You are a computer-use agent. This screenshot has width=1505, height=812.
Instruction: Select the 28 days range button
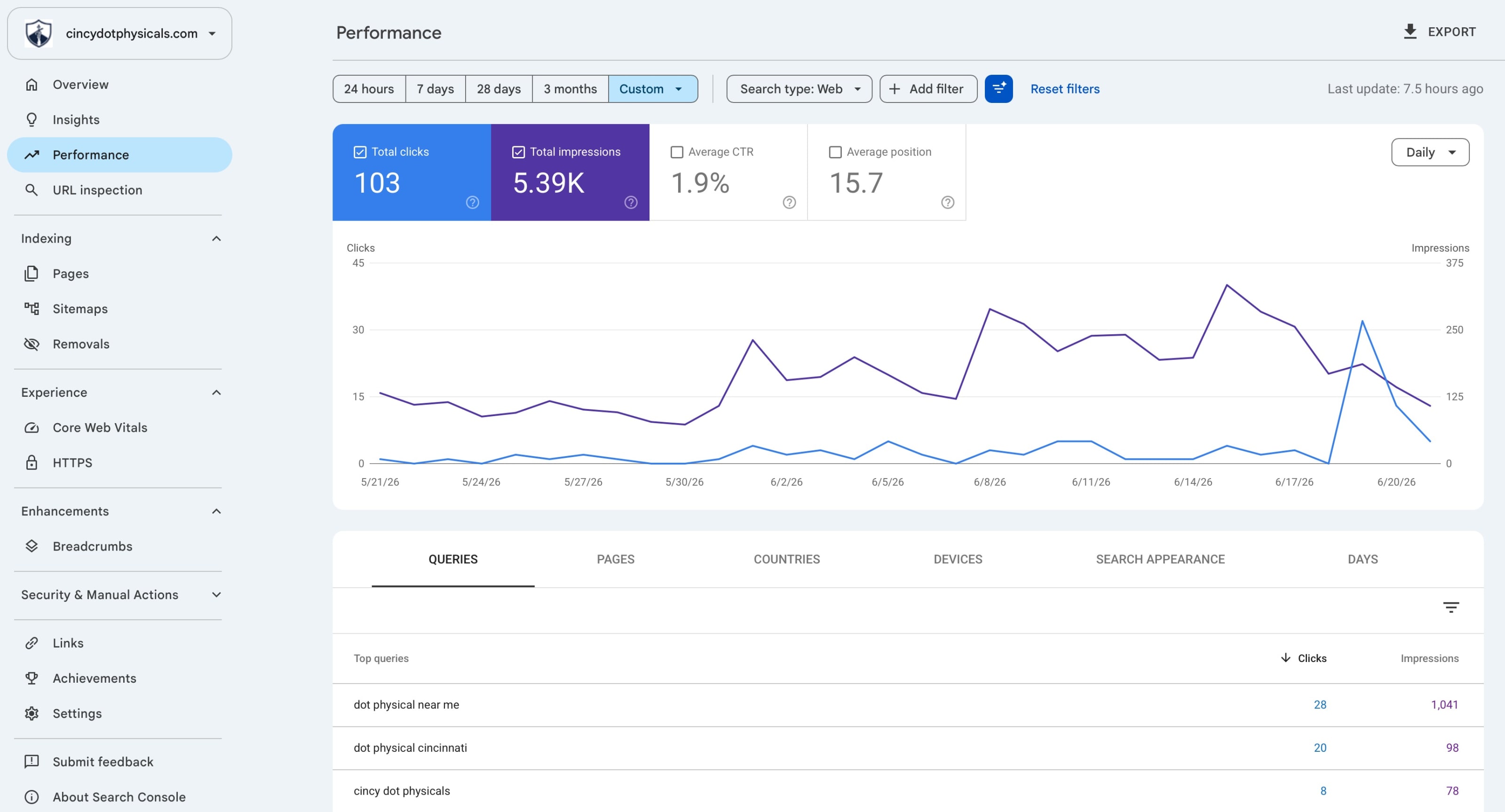[x=499, y=89]
